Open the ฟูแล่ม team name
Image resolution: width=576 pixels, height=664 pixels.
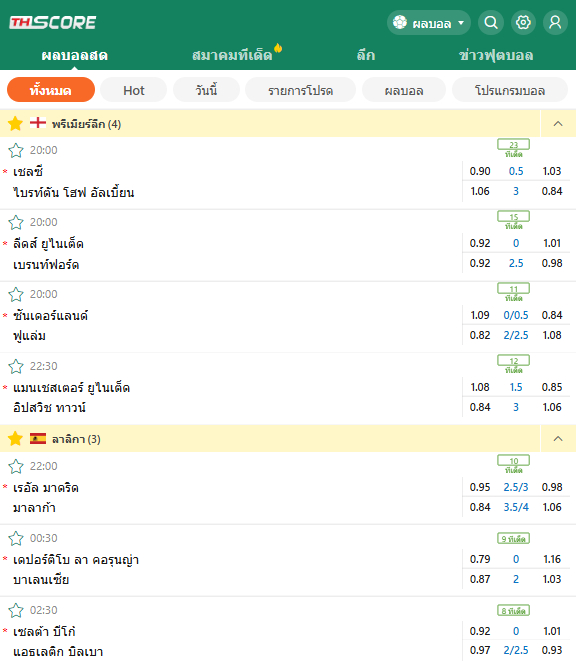tap(29, 336)
